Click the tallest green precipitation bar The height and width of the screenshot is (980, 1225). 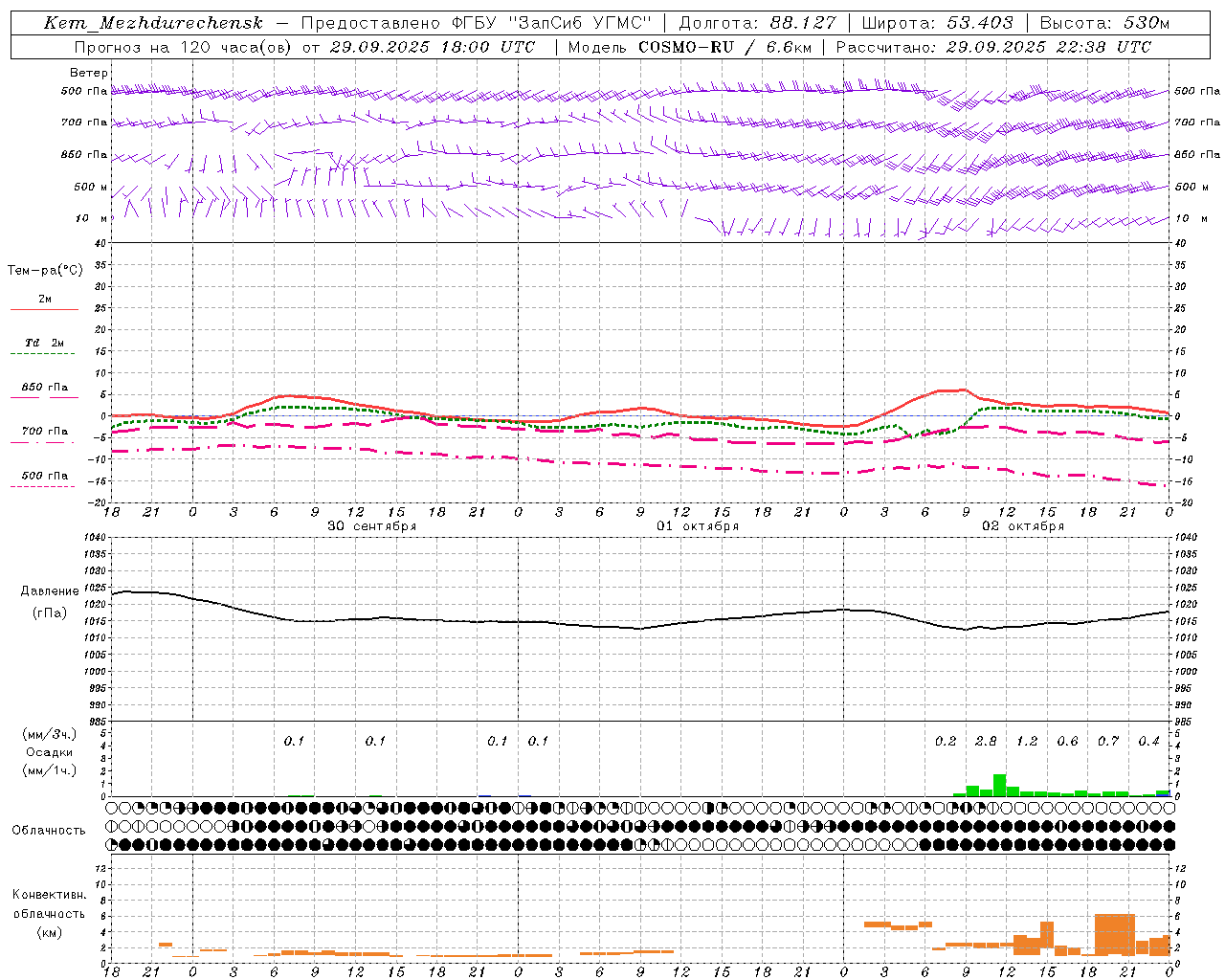coord(999,785)
